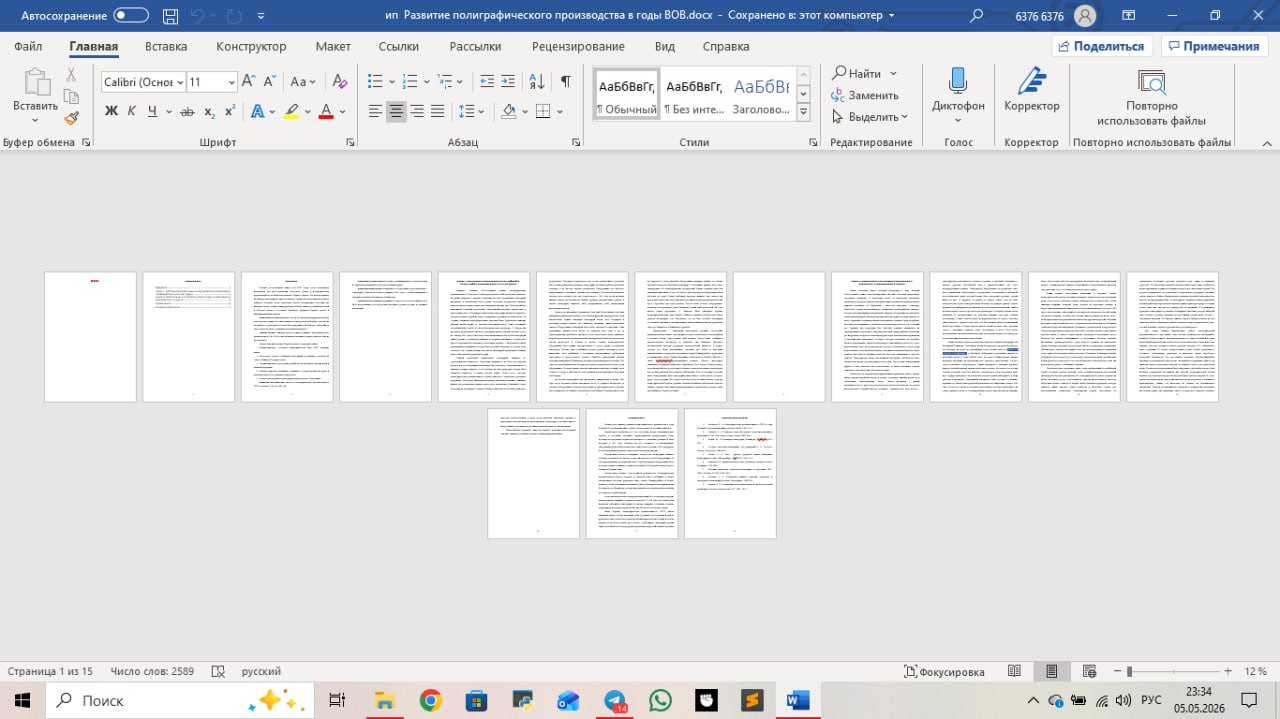1280x719 pixels.
Task: Toggle strikethrough formatting
Action: [187, 111]
